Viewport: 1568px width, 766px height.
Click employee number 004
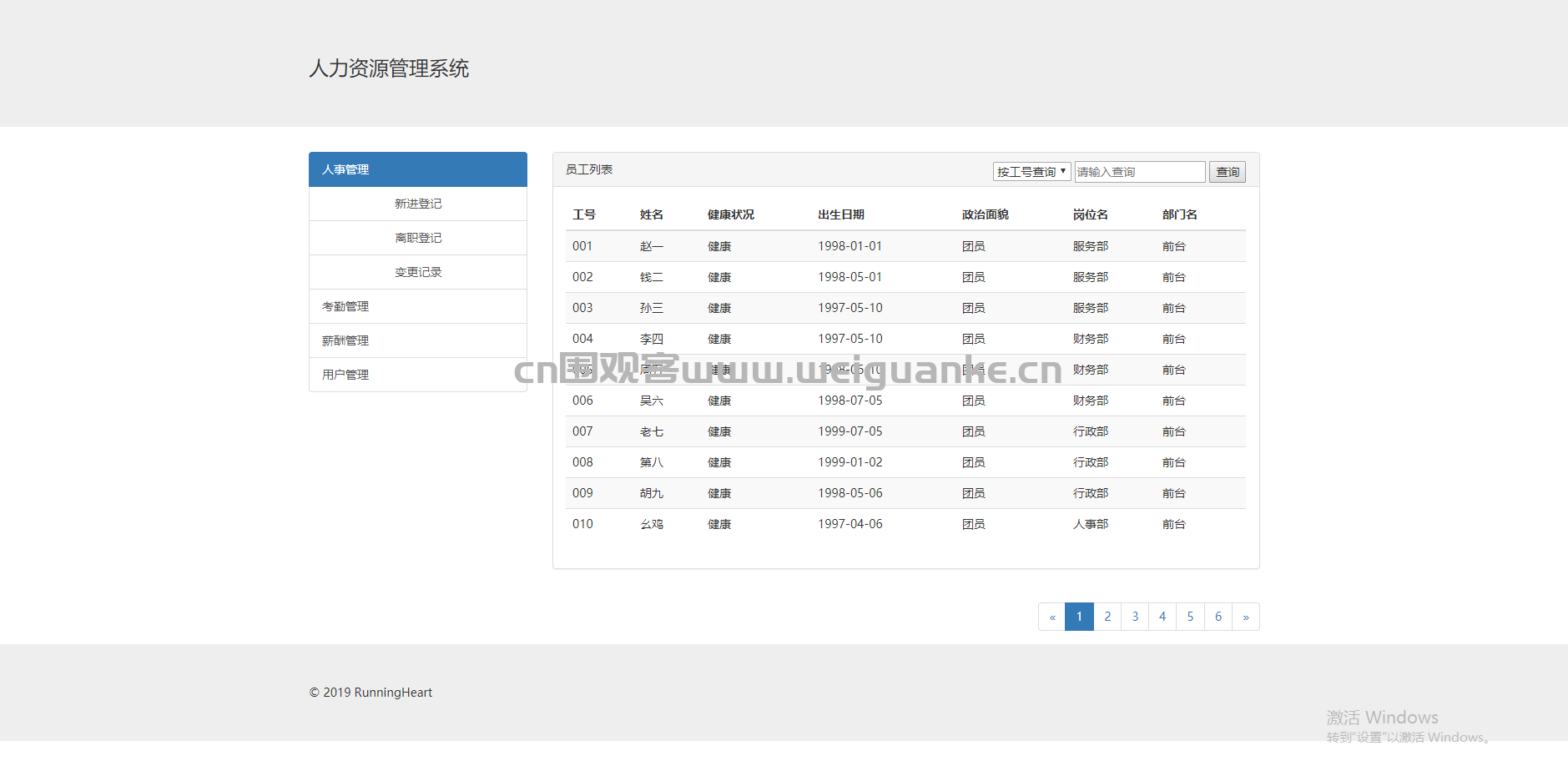582,339
